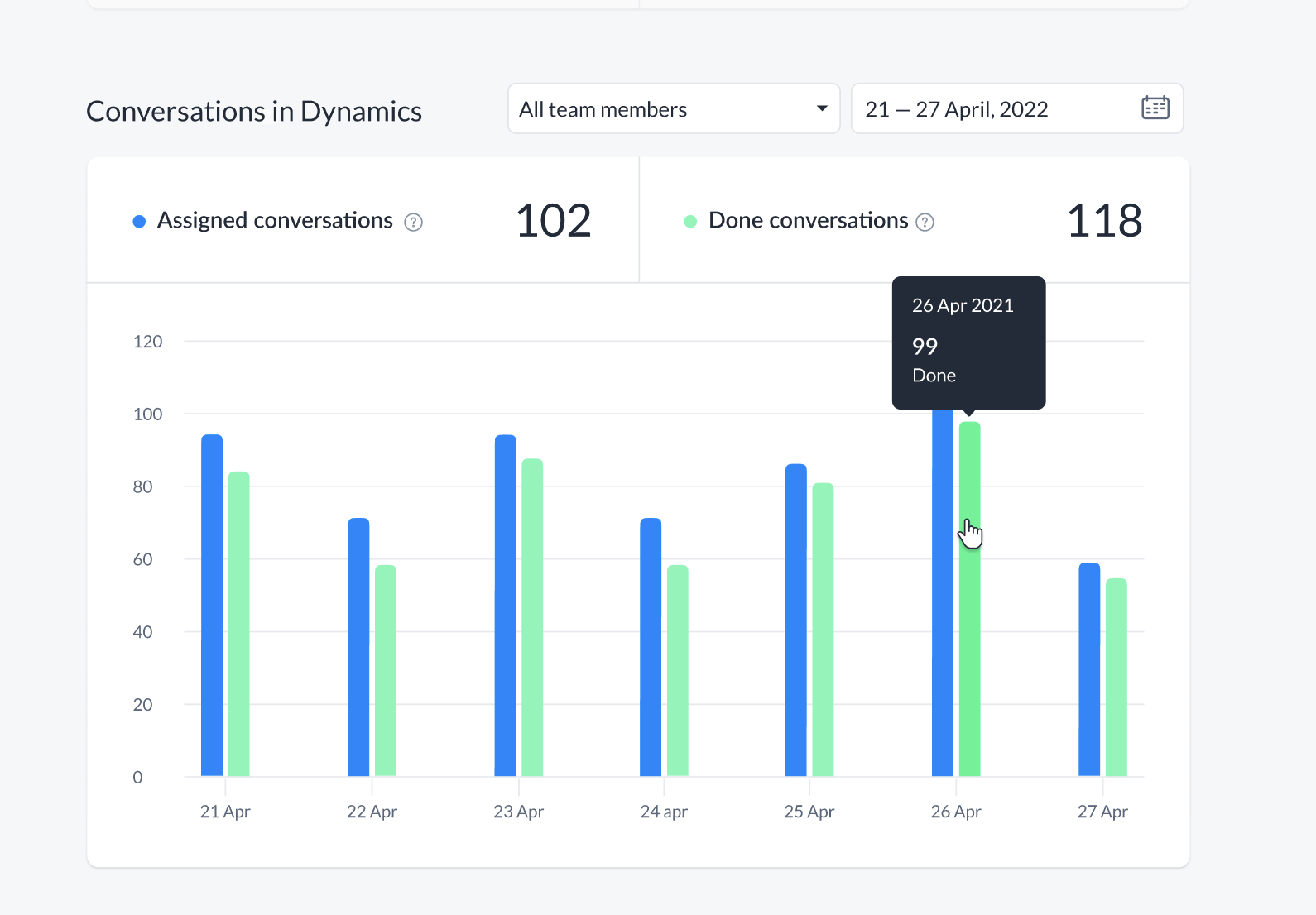Select the blue assigned bar for 26 Apr
Viewport: 1316px width, 915px height.
[943, 592]
